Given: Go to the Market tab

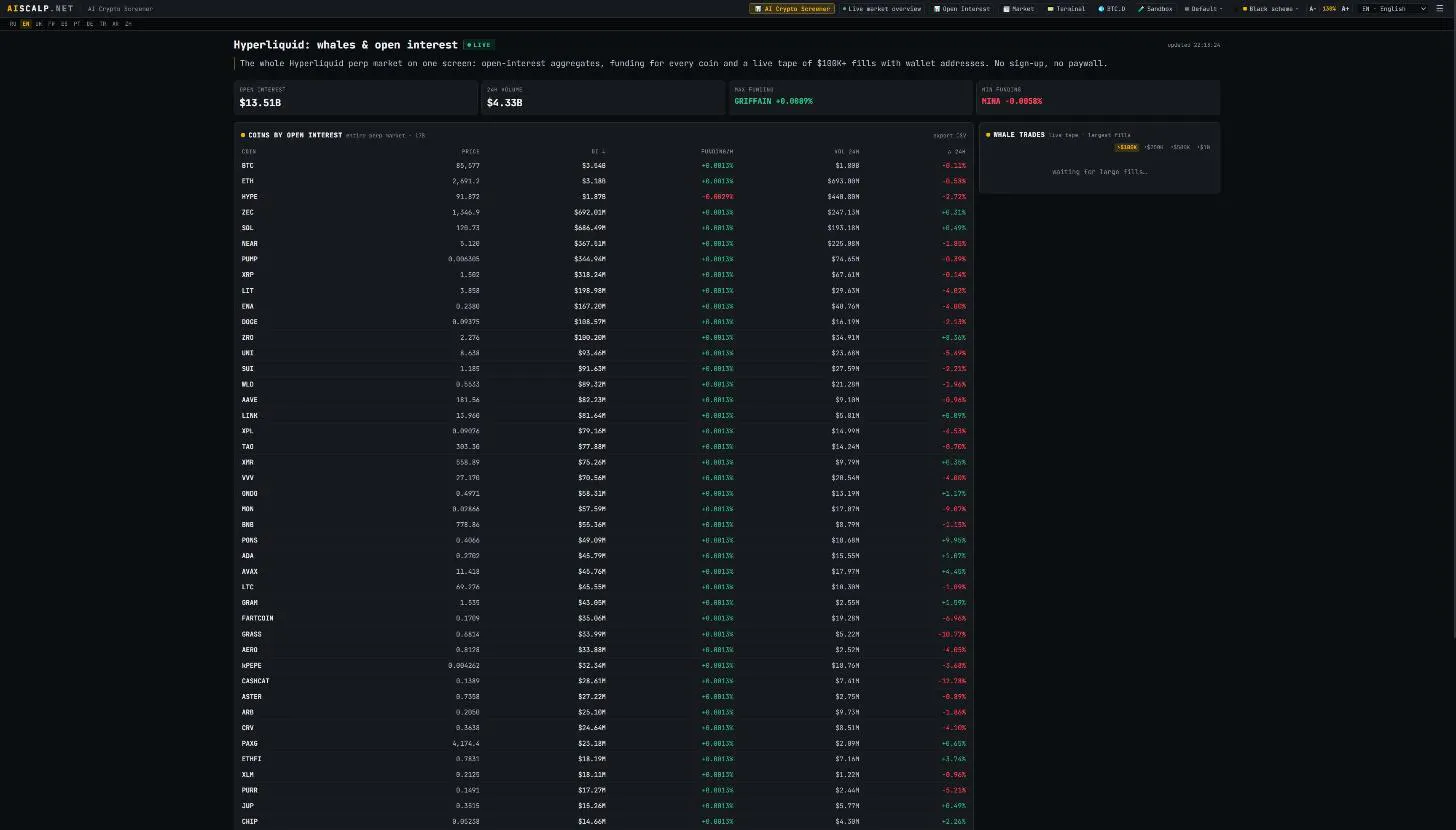Looking at the screenshot, I should (x=1019, y=8).
